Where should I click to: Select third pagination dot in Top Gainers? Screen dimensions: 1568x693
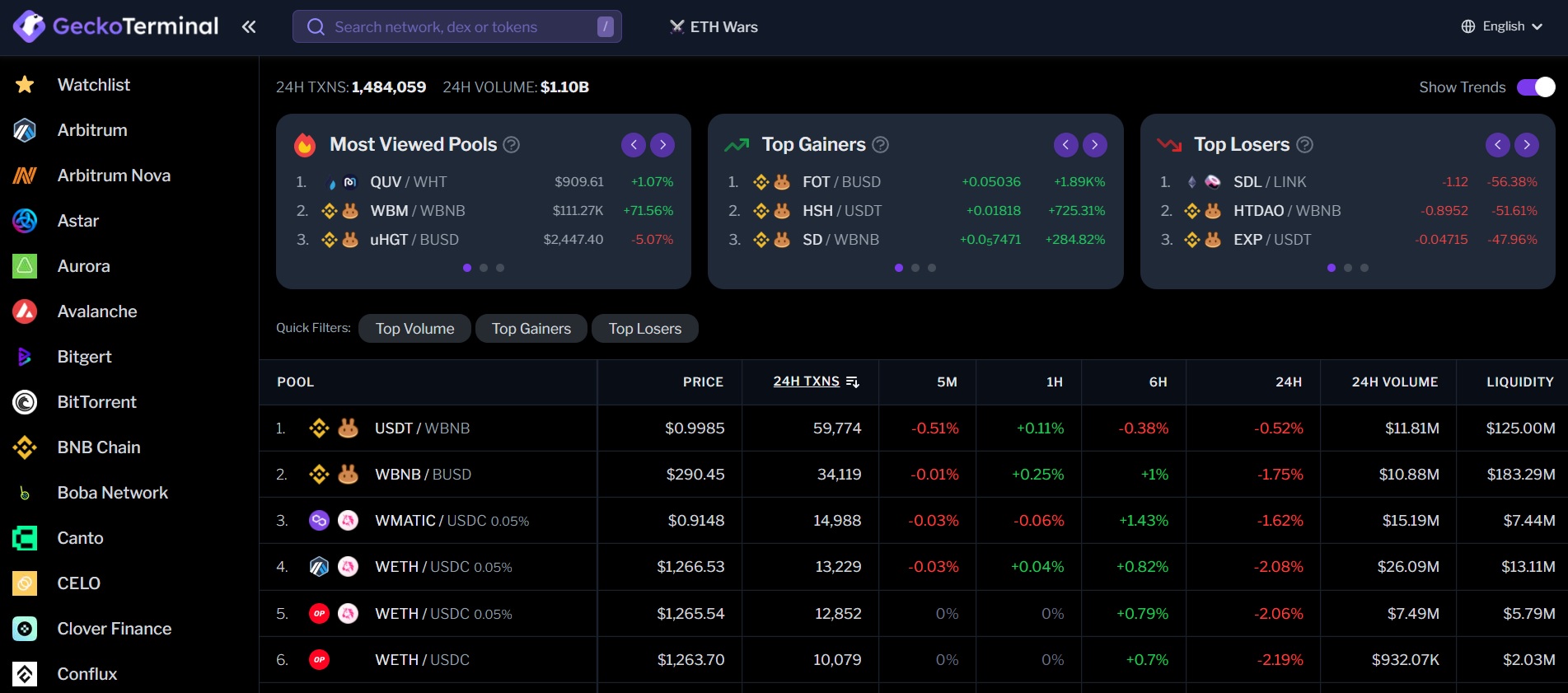click(932, 268)
